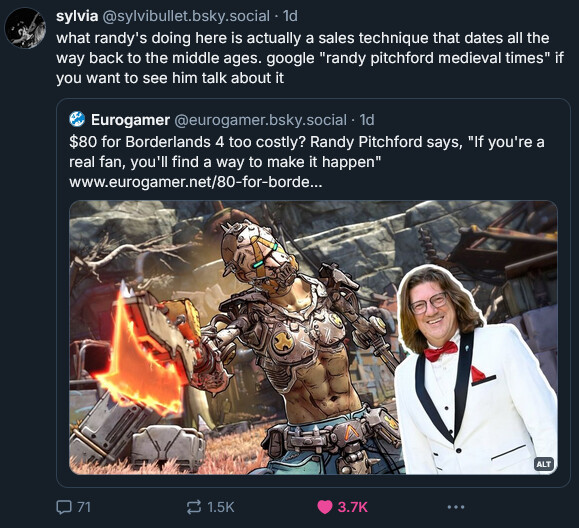Open sylvia's profile avatar
Screen dimensions: 579x528
[x=25, y=28]
